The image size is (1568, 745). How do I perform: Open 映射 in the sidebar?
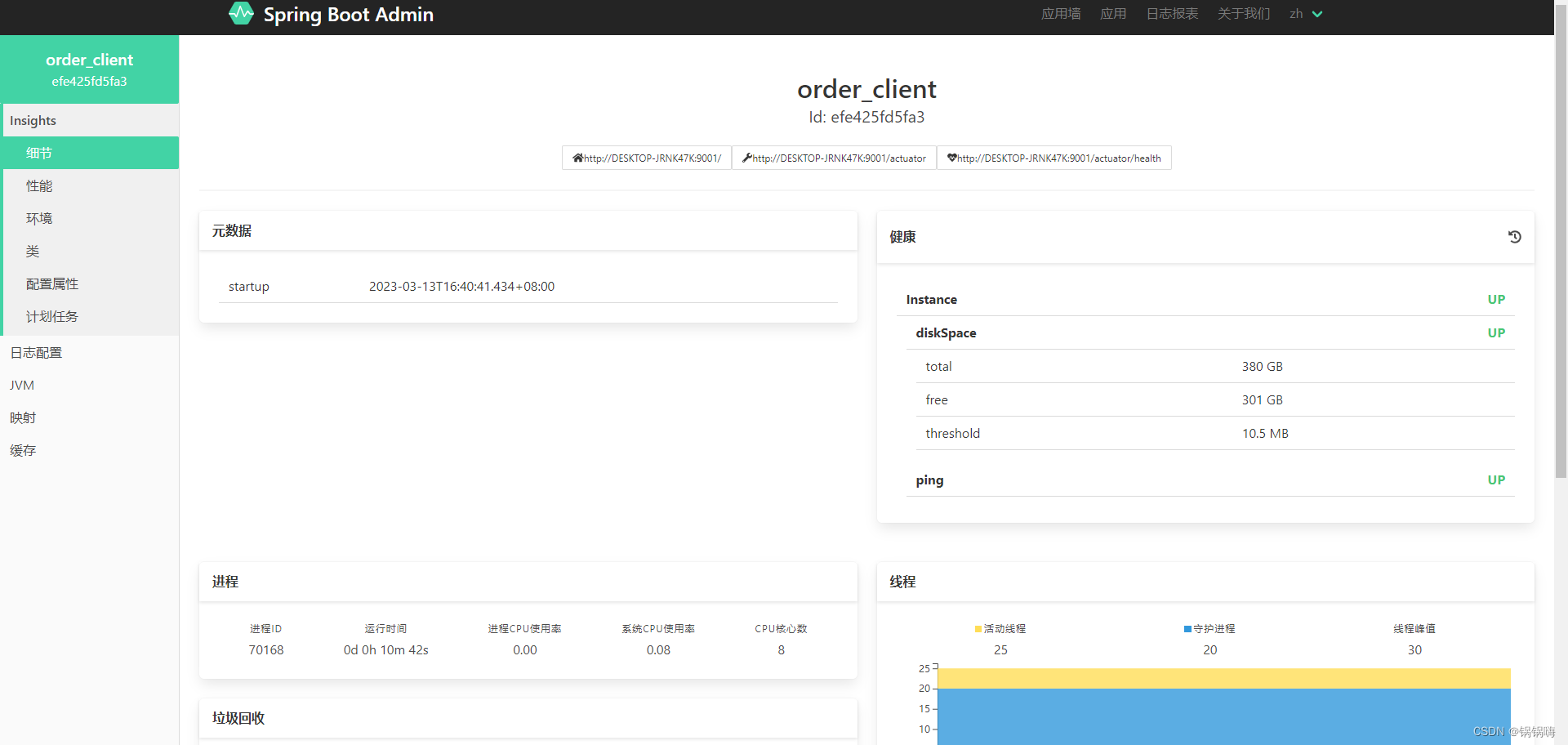pos(90,417)
